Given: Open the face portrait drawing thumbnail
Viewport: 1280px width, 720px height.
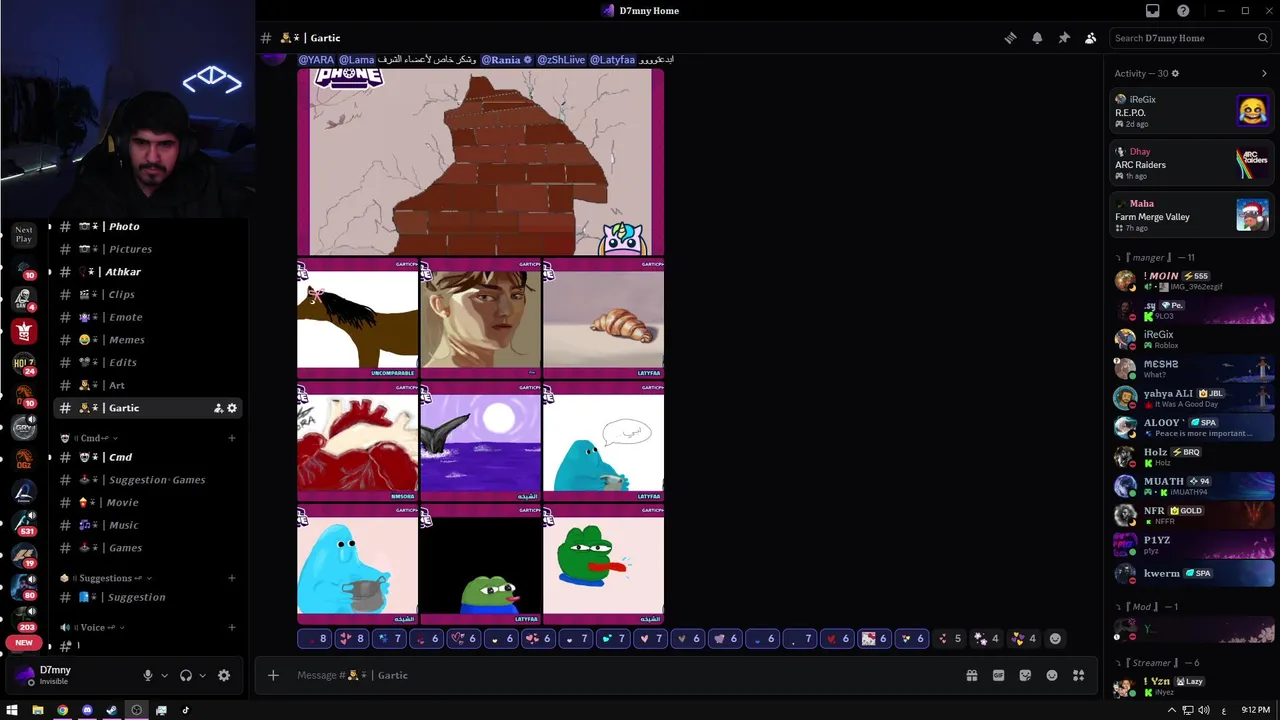Looking at the screenshot, I should [480, 319].
